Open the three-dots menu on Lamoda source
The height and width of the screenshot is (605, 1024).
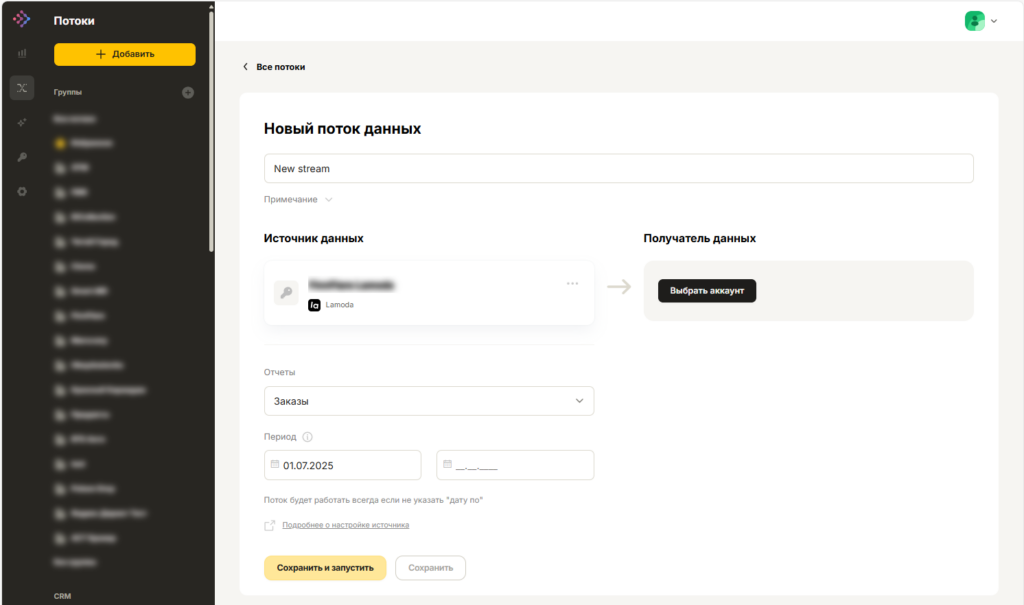[572, 284]
